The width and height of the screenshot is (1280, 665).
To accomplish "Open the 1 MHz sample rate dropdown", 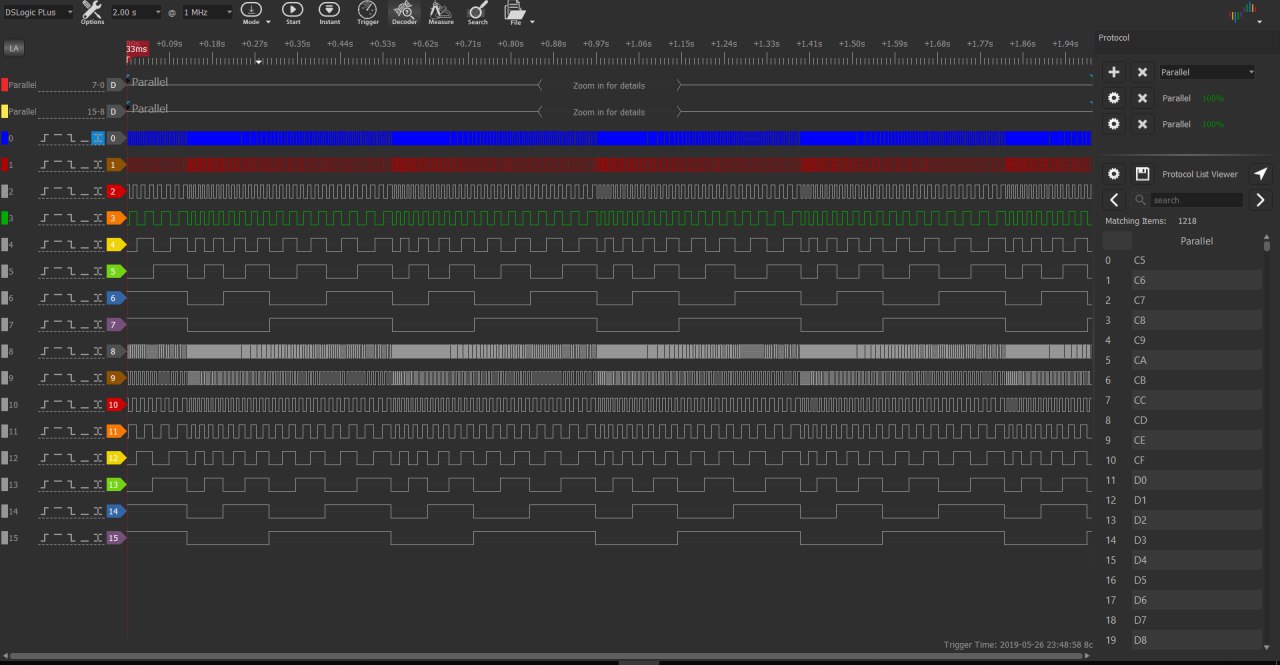I will 207,12.
